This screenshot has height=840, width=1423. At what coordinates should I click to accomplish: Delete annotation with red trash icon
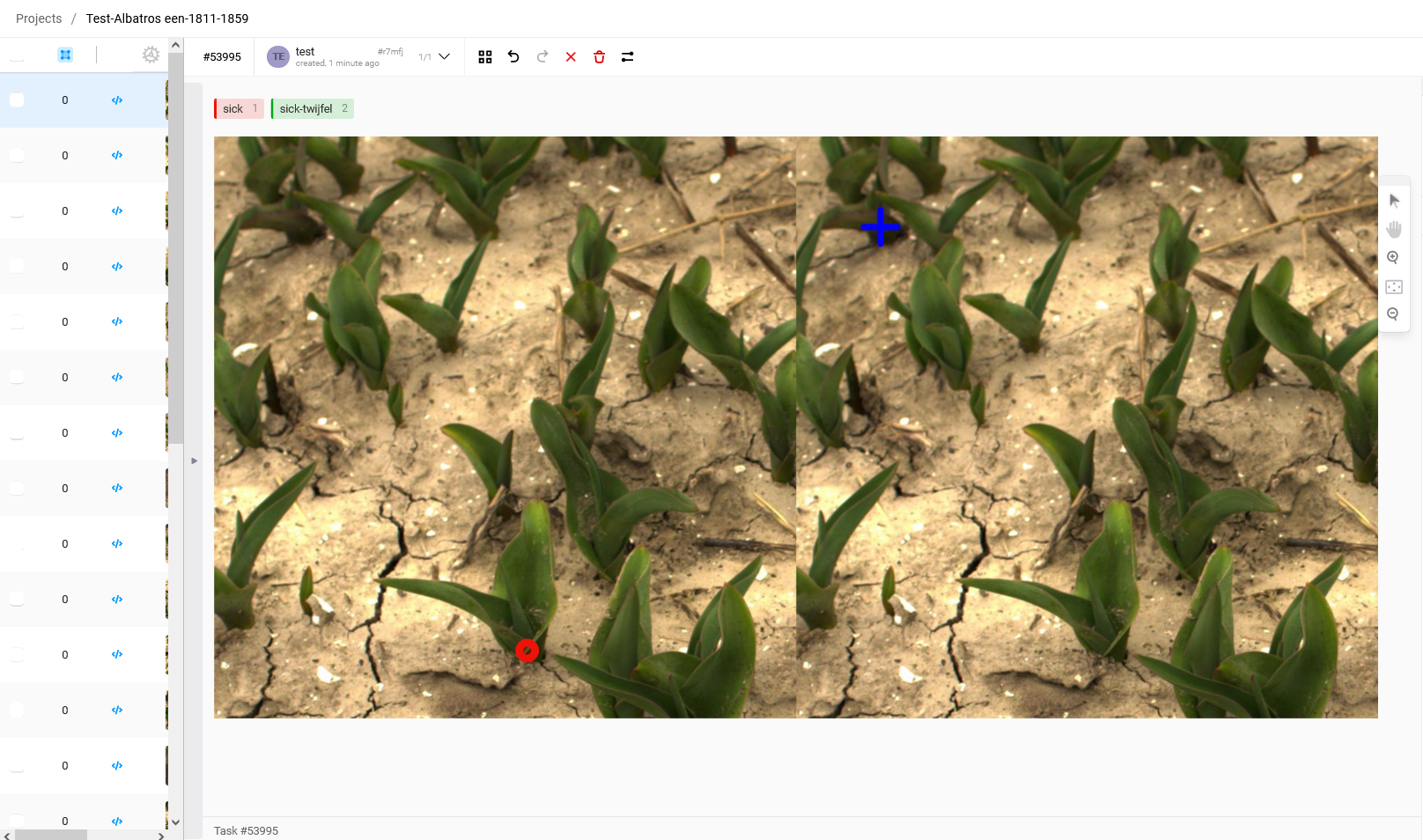point(600,56)
